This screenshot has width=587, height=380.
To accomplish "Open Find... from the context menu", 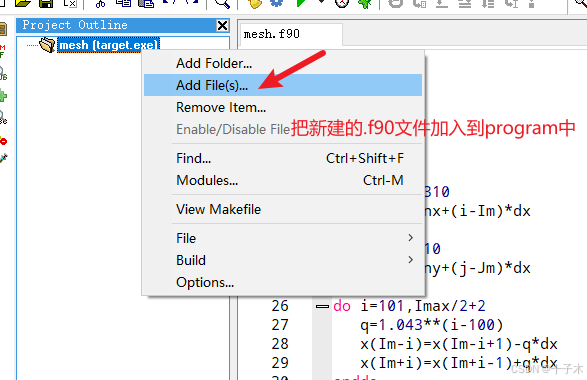I will pyautogui.click(x=283, y=158).
